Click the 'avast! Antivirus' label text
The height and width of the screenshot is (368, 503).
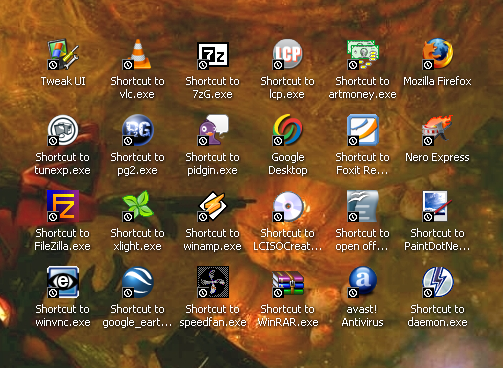362,316
